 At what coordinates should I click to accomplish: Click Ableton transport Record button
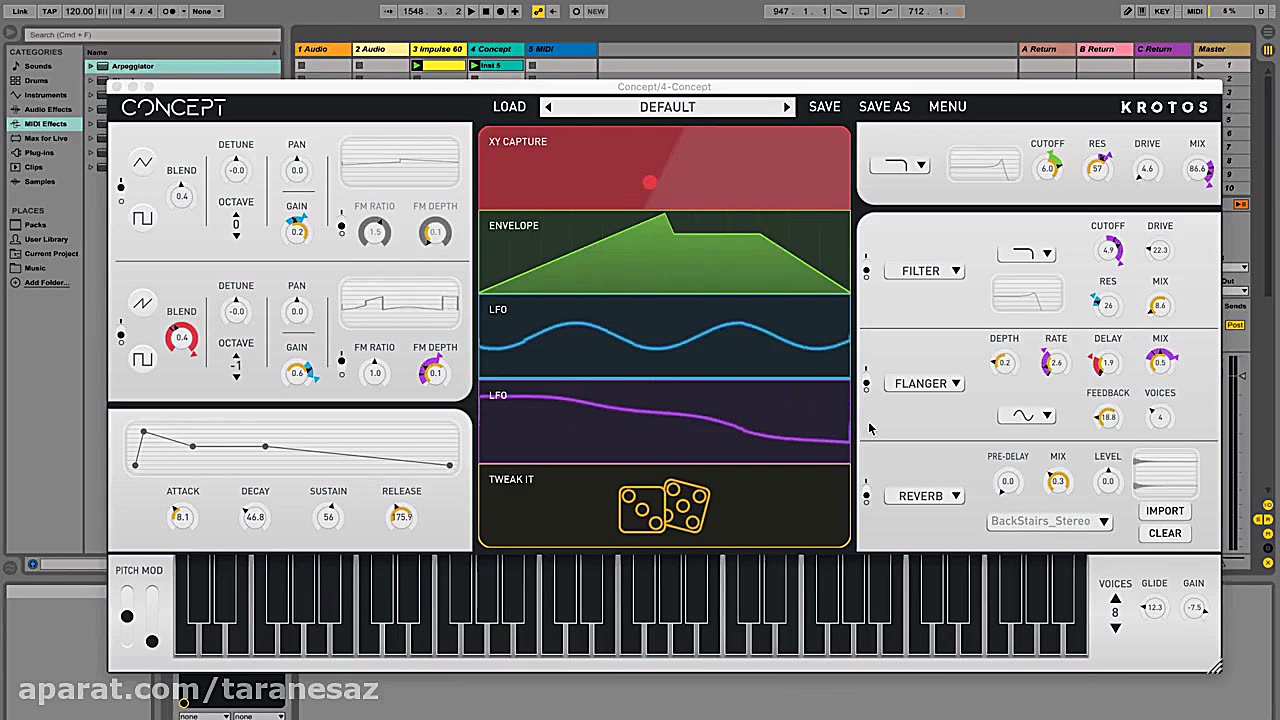[501, 11]
